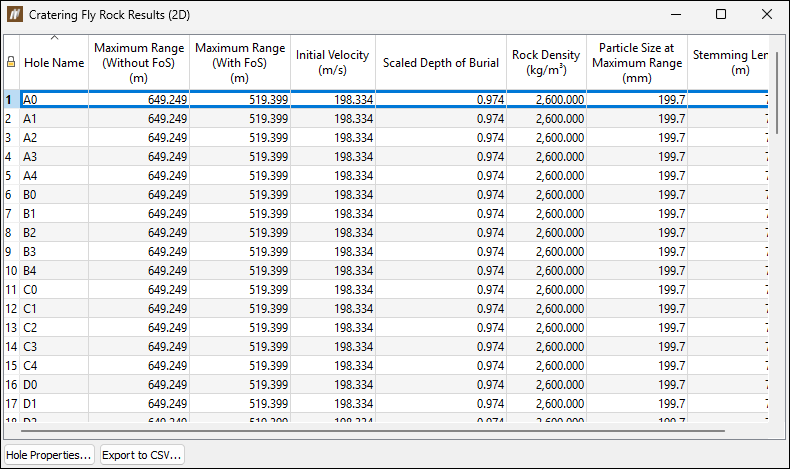Click Maximum Range (With FoS) column header
Image resolution: width=790 pixels, height=469 pixels.
240,62
